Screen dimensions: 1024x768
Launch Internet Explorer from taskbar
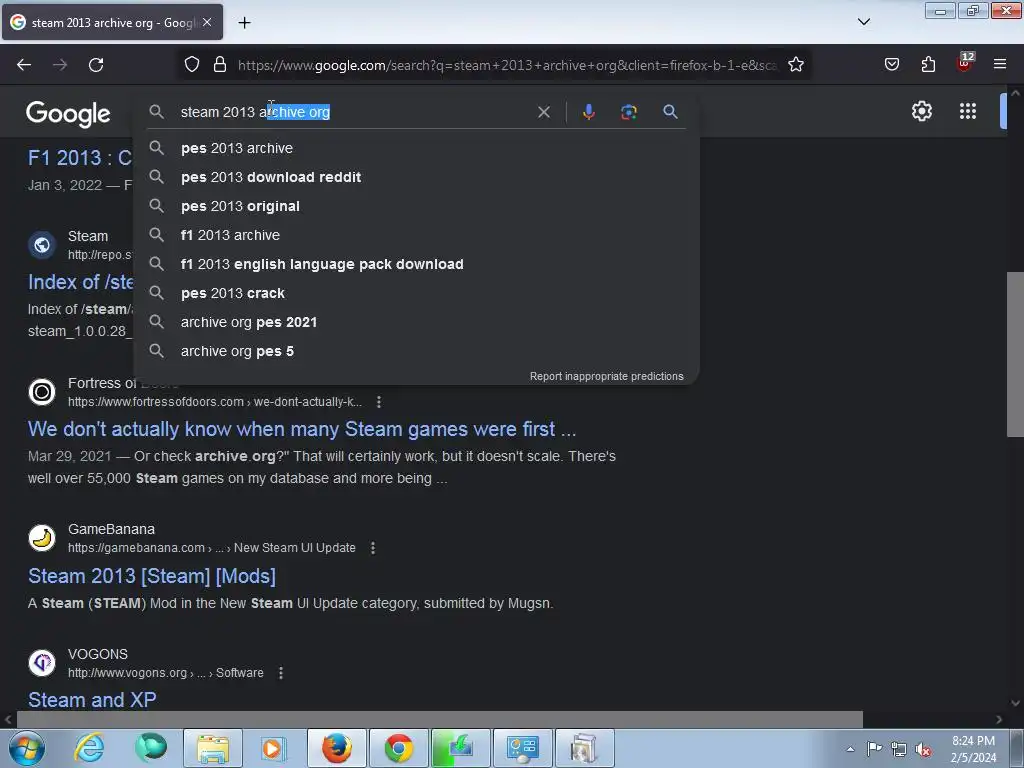(x=89, y=748)
